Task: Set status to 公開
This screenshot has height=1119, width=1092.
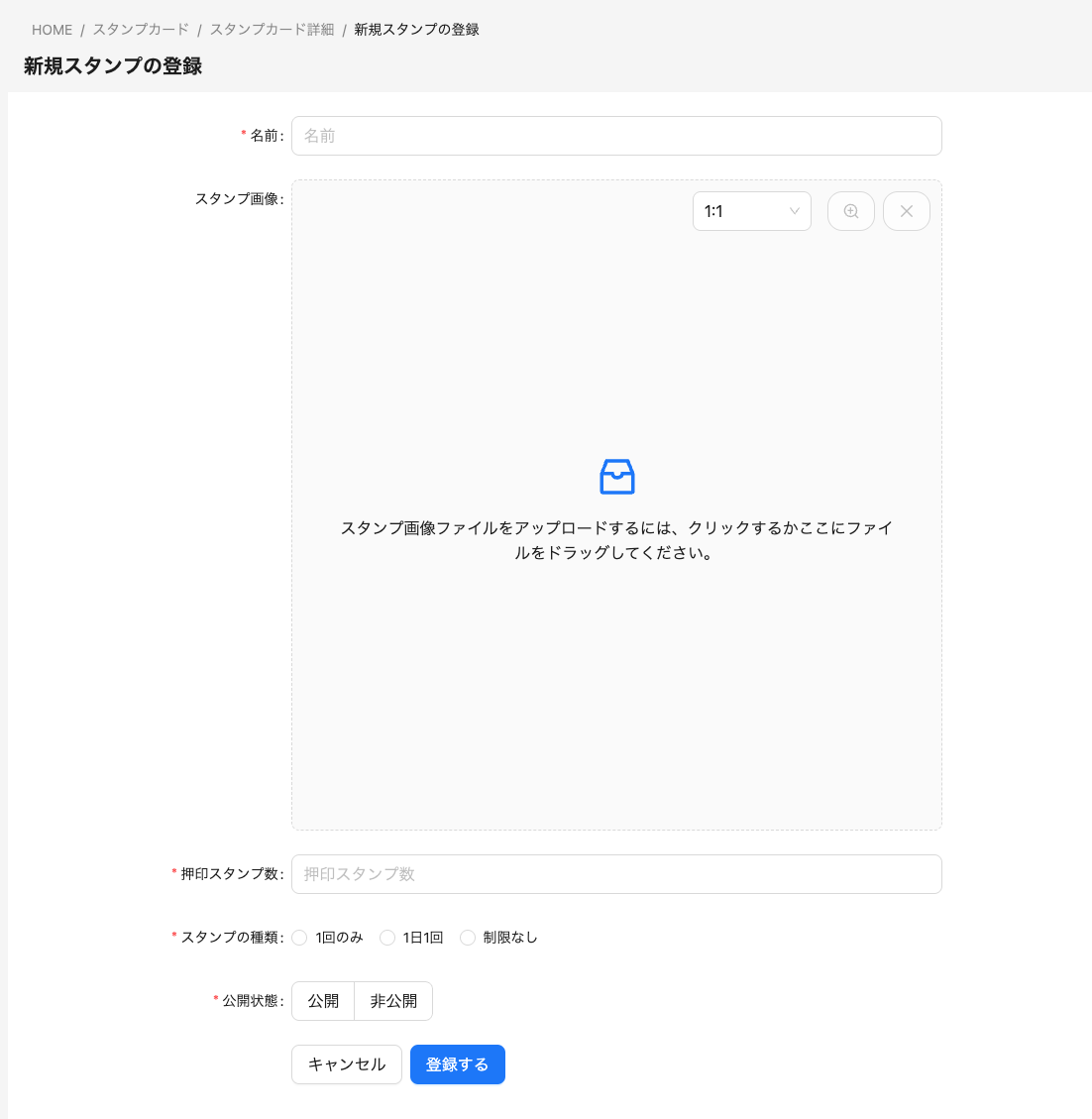Action: (323, 1001)
